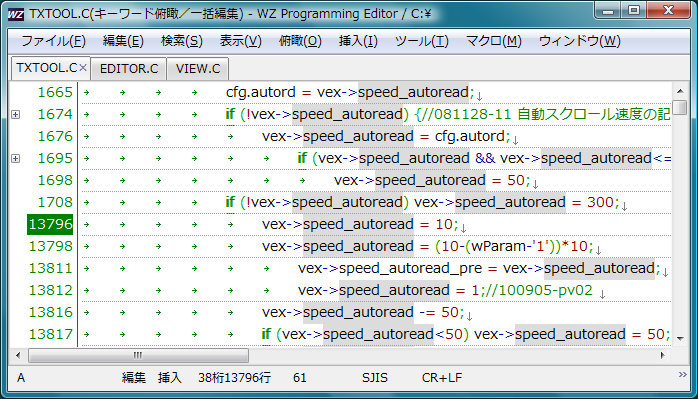Open the ファイル(F) menu
The height and width of the screenshot is (399, 698).
coord(53,41)
